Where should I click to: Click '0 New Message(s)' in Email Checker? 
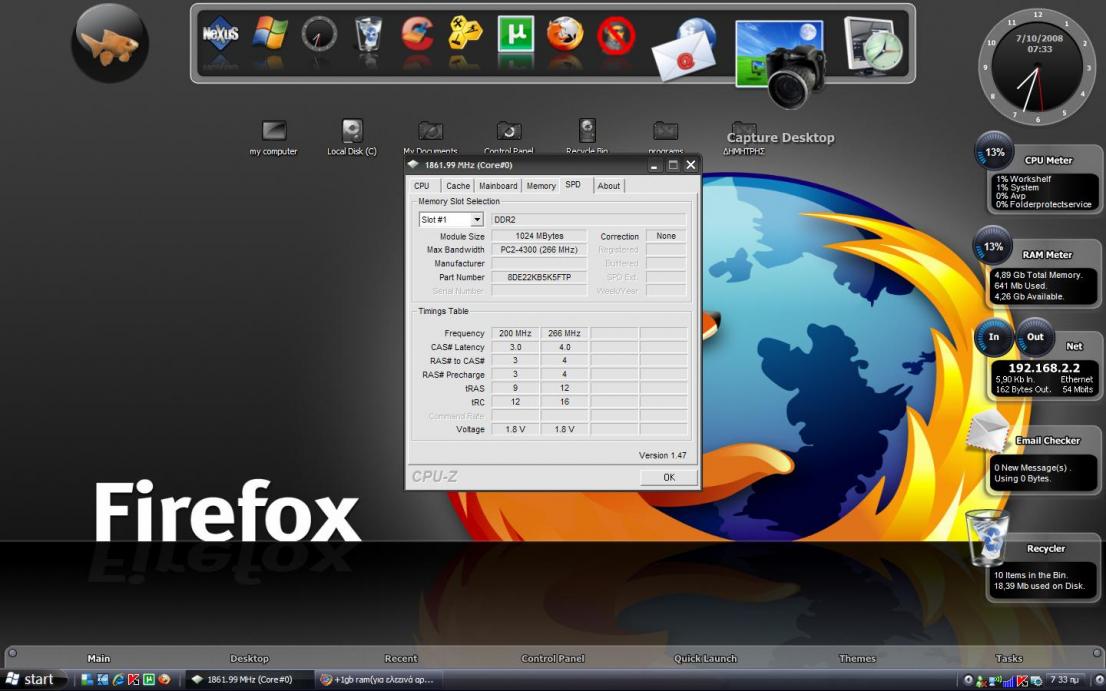click(1033, 467)
